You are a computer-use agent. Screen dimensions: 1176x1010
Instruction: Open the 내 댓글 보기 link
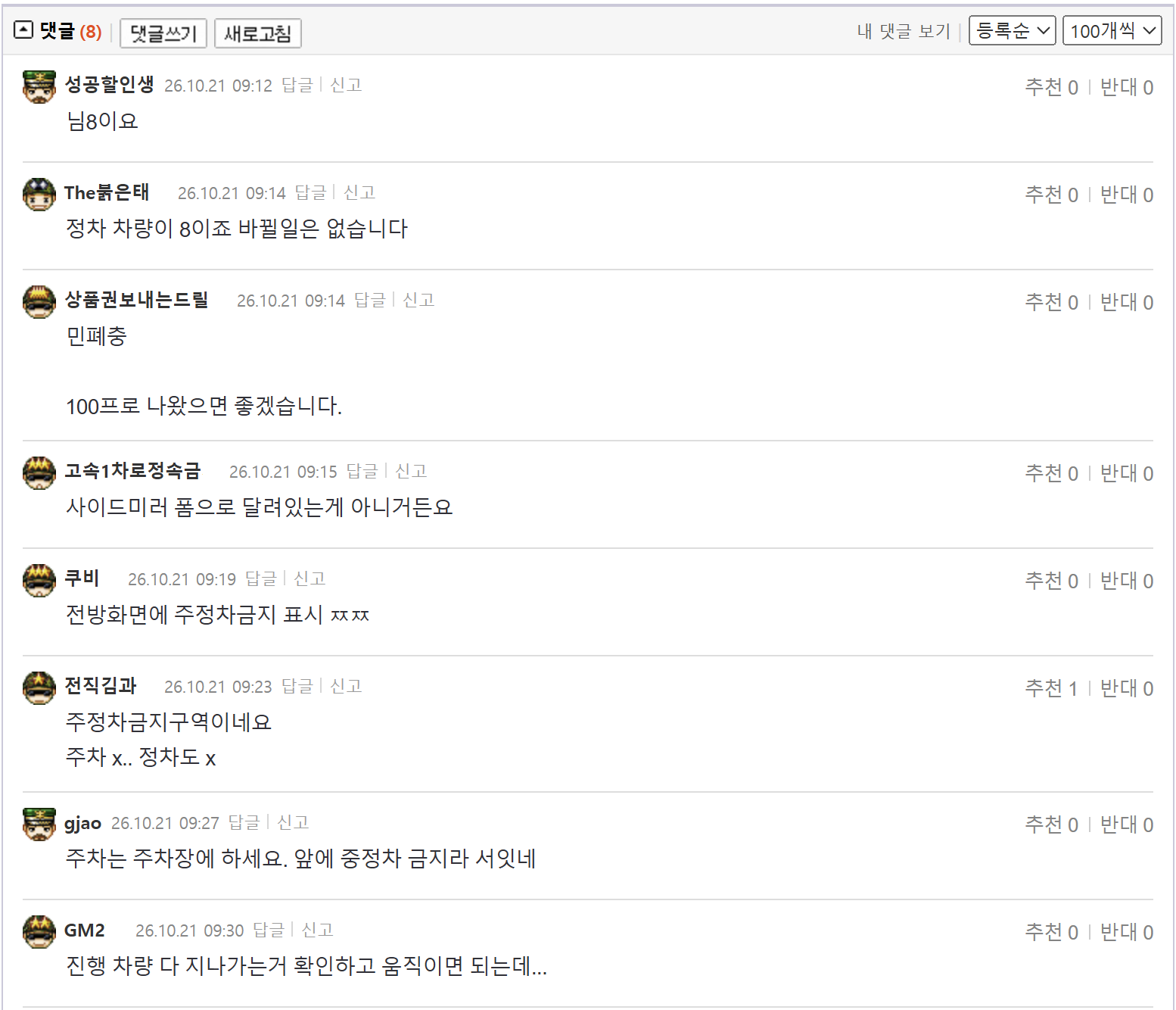[x=904, y=31]
